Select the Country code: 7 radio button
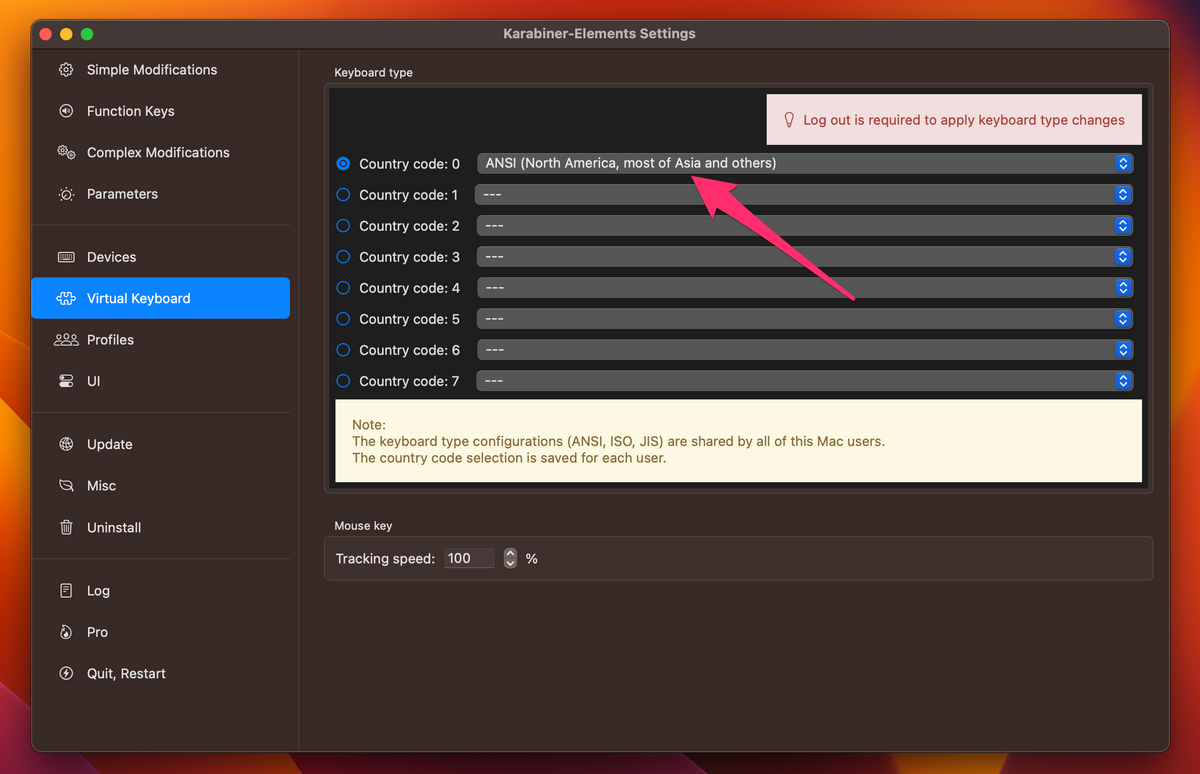 click(x=343, y=380)
